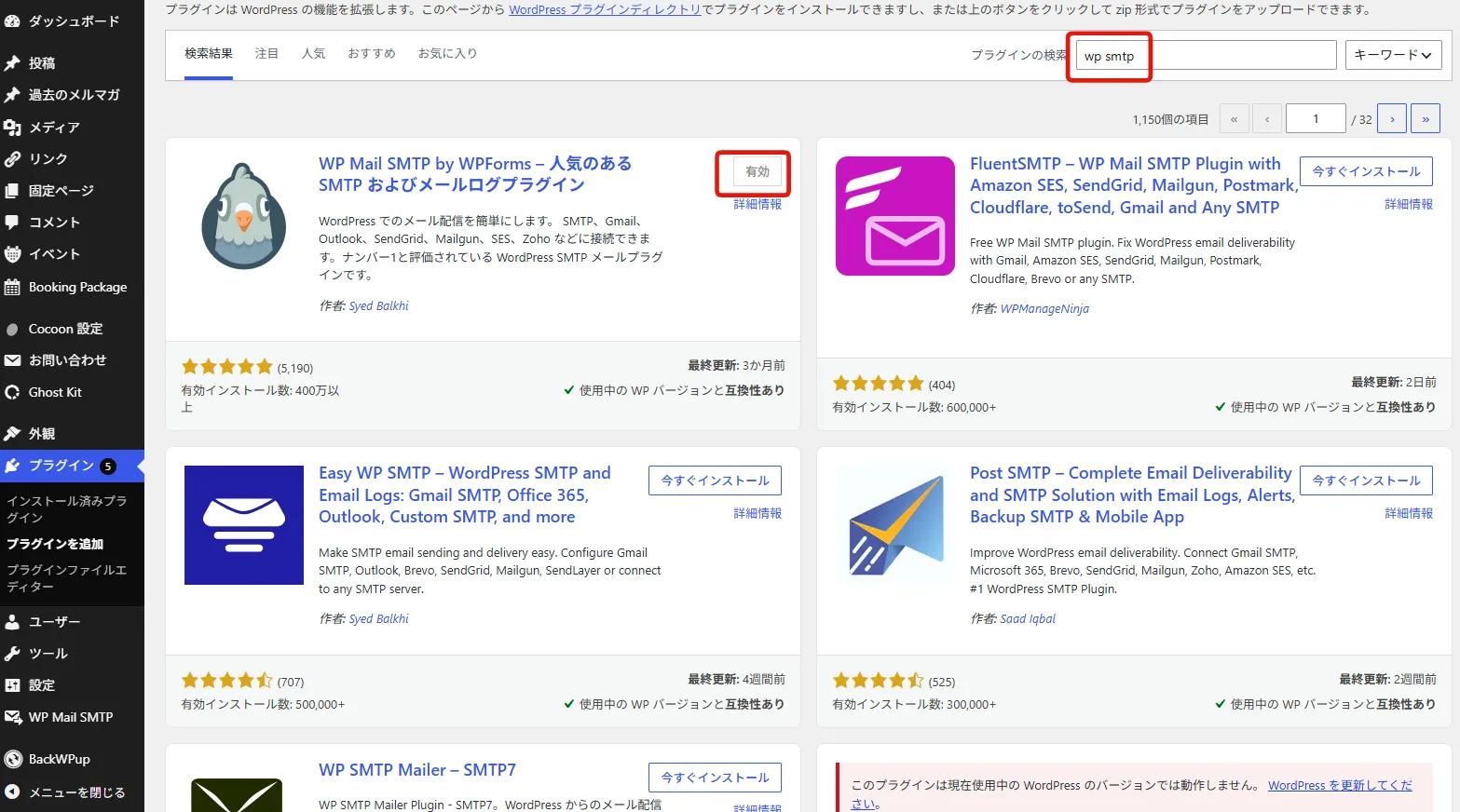Image resolution: width=1460 pixels, height=812 pixels.
Task: Click the WP Mail SMTP pigeon thumbnail
Action: point(244,216)
